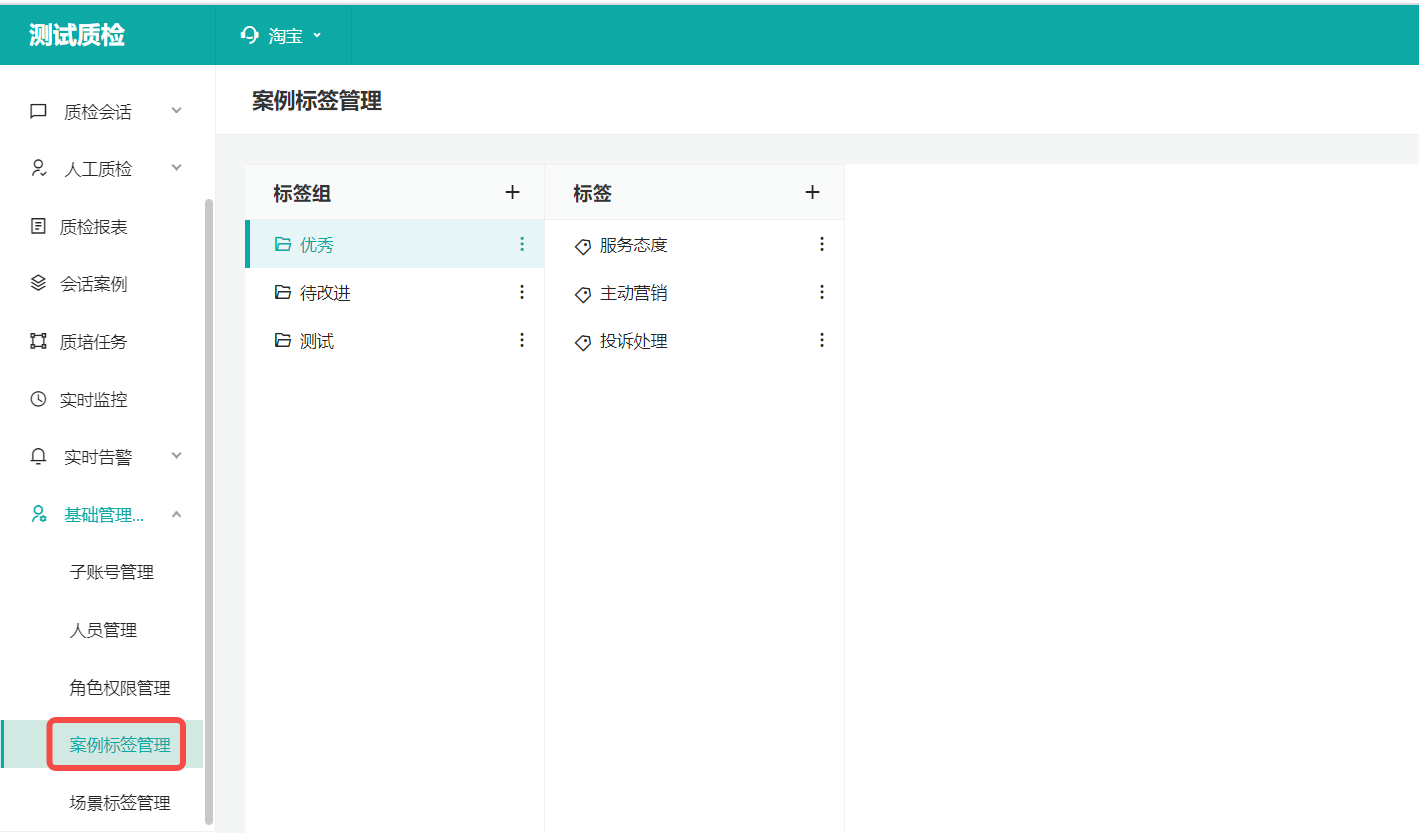Screen dimensions: 1419x833
Task: Click the tag icon beside 主动营销
Action: pos(583,294)
